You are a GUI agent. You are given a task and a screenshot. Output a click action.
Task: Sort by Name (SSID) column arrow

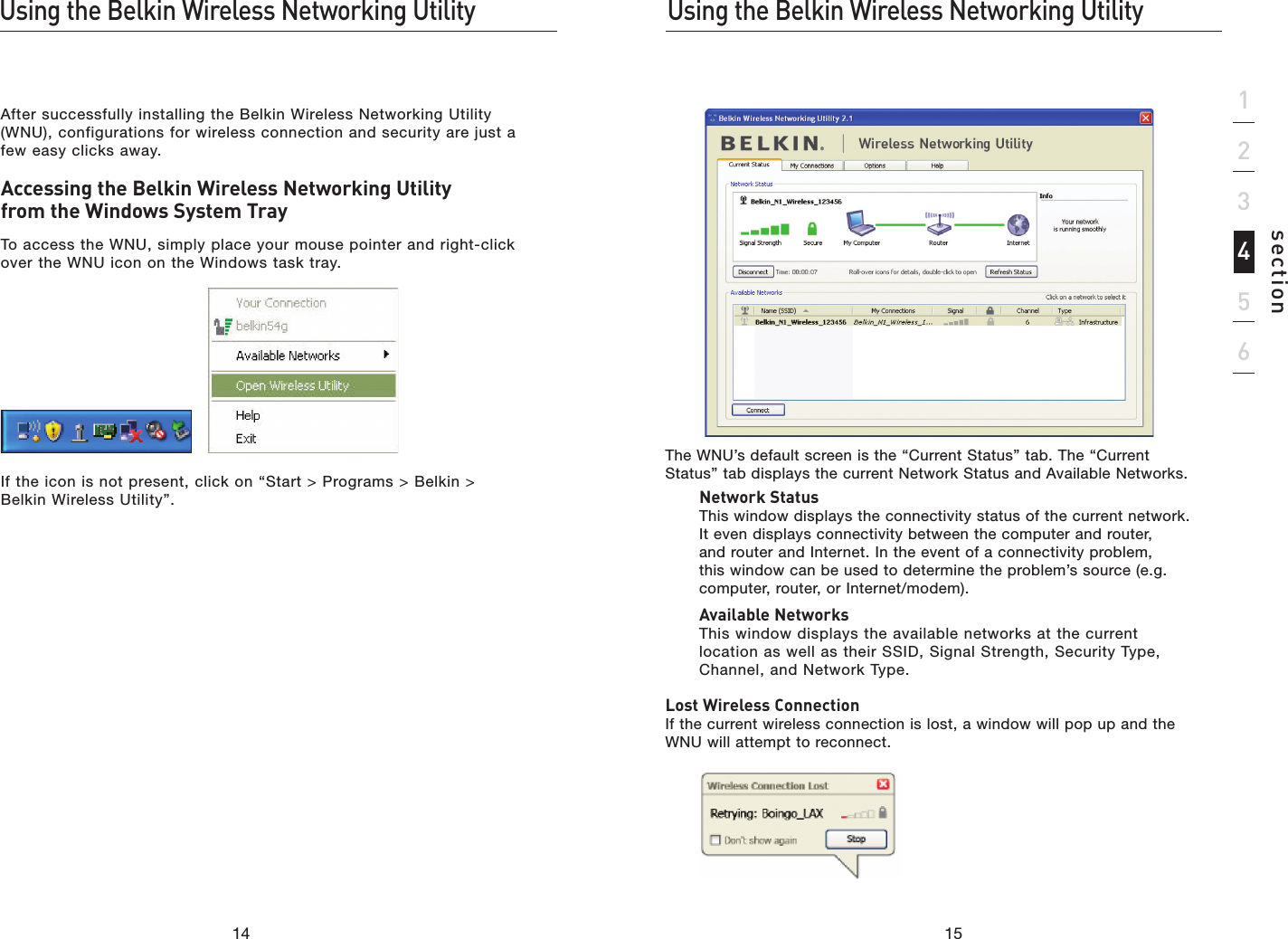[x=806, y=310]
